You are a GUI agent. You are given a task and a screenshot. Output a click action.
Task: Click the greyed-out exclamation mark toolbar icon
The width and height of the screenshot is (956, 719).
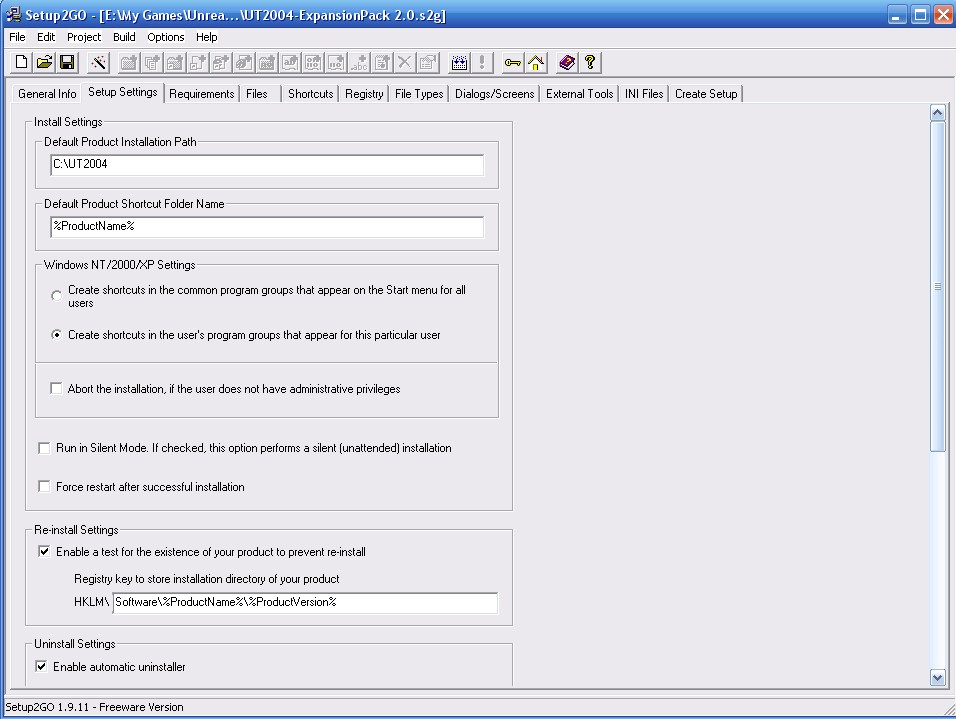pos(482,62)
